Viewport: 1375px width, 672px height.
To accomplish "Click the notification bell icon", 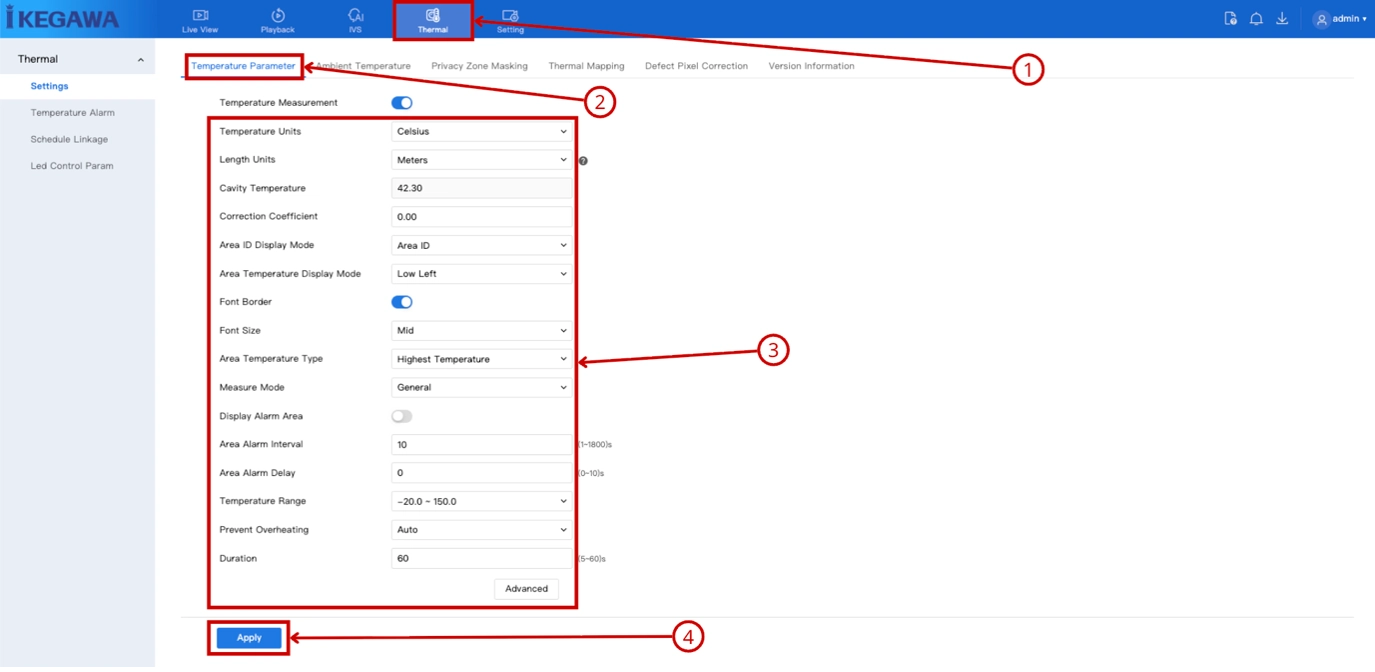I will click(x=1256, y=19).
